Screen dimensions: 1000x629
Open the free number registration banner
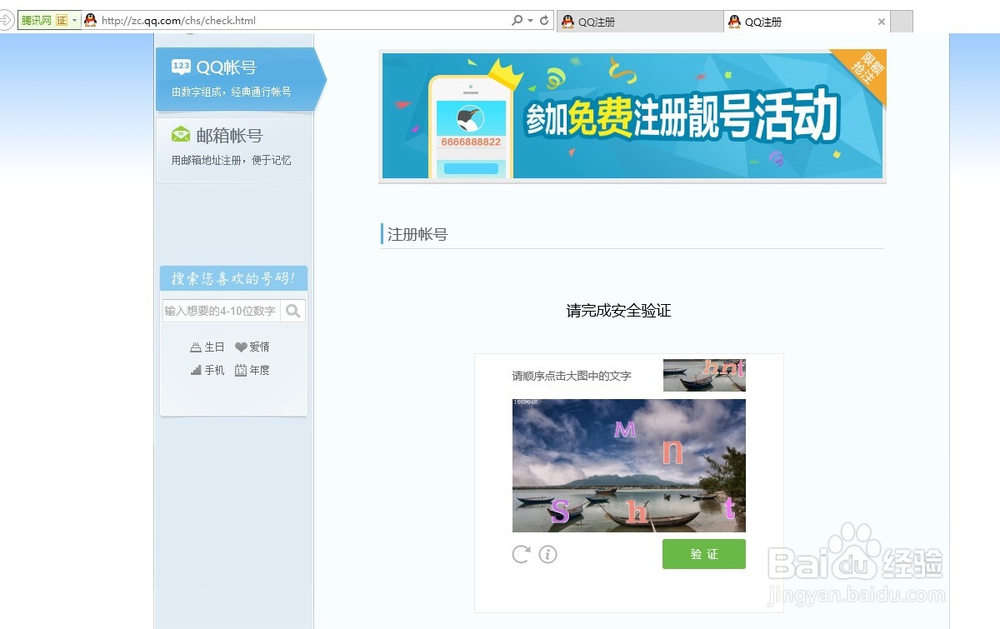[x=632, y=115]
